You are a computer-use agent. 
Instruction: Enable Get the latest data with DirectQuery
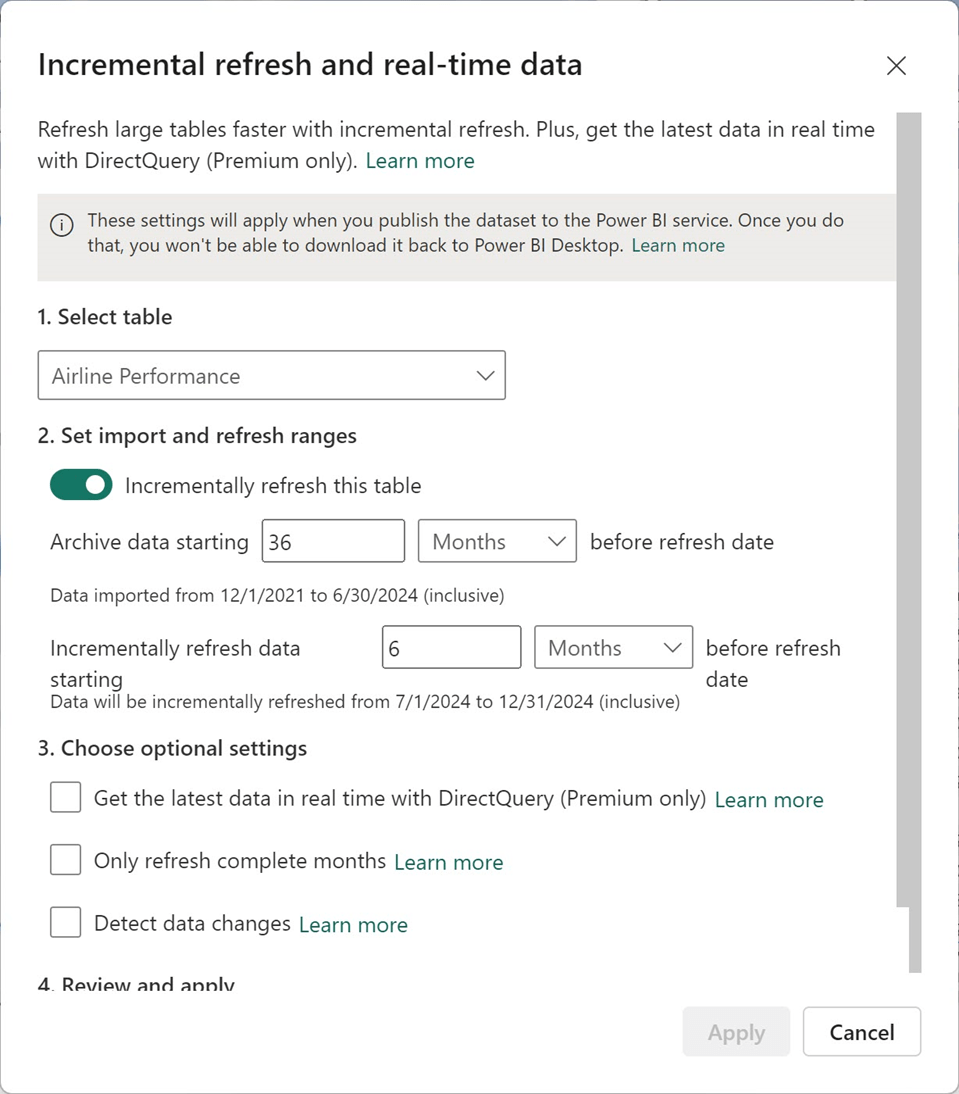click(x=66, y=797)
